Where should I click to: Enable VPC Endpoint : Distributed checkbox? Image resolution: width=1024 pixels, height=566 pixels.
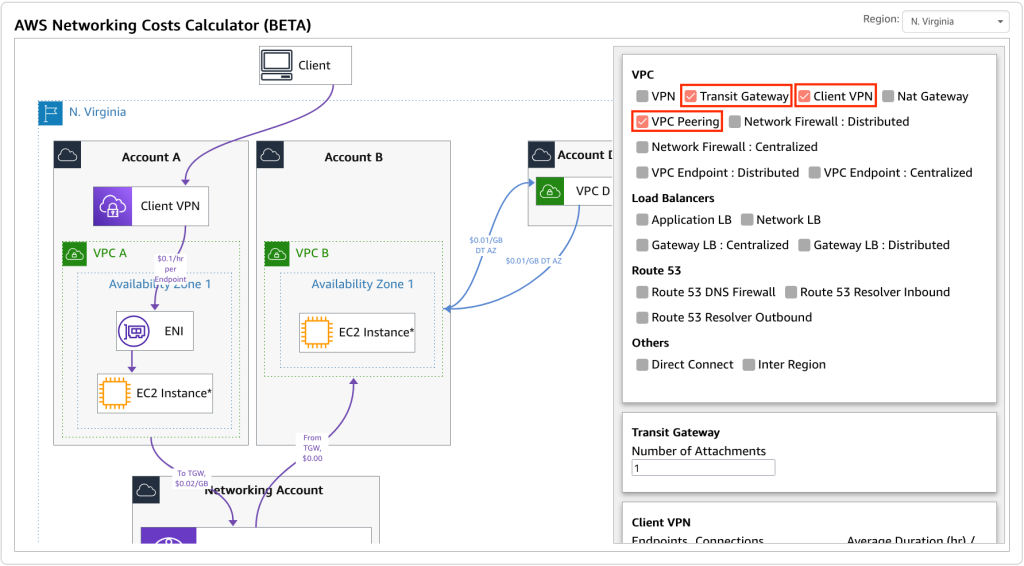[642, 172]
